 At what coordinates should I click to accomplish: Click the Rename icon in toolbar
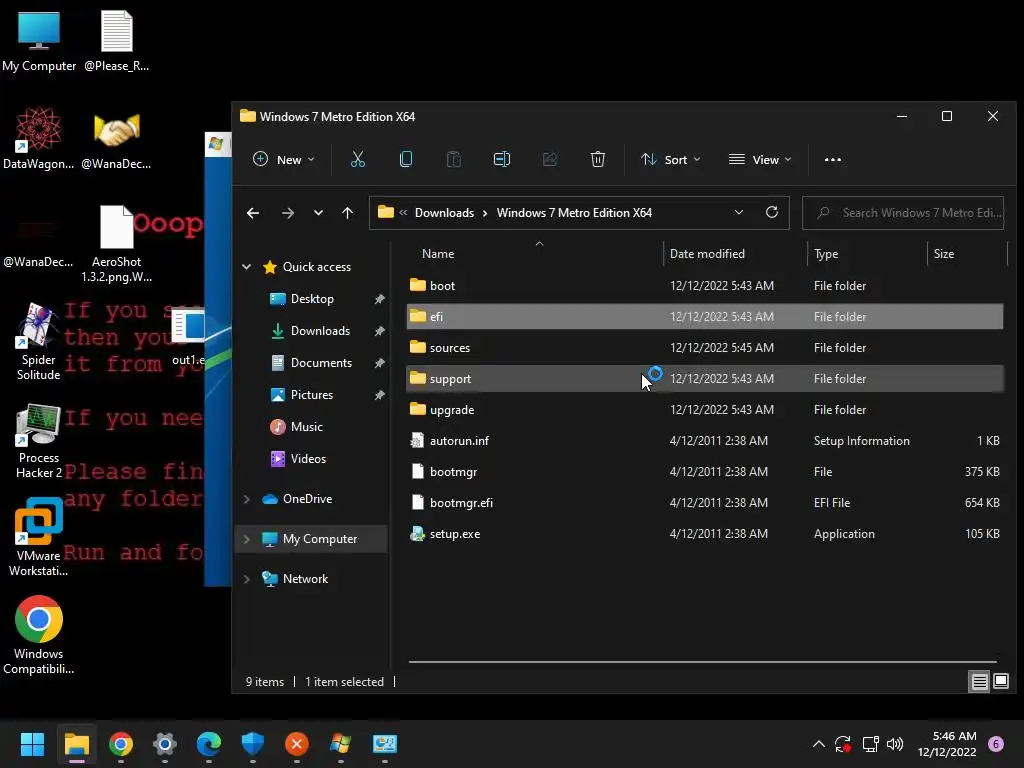pos(502,159)
